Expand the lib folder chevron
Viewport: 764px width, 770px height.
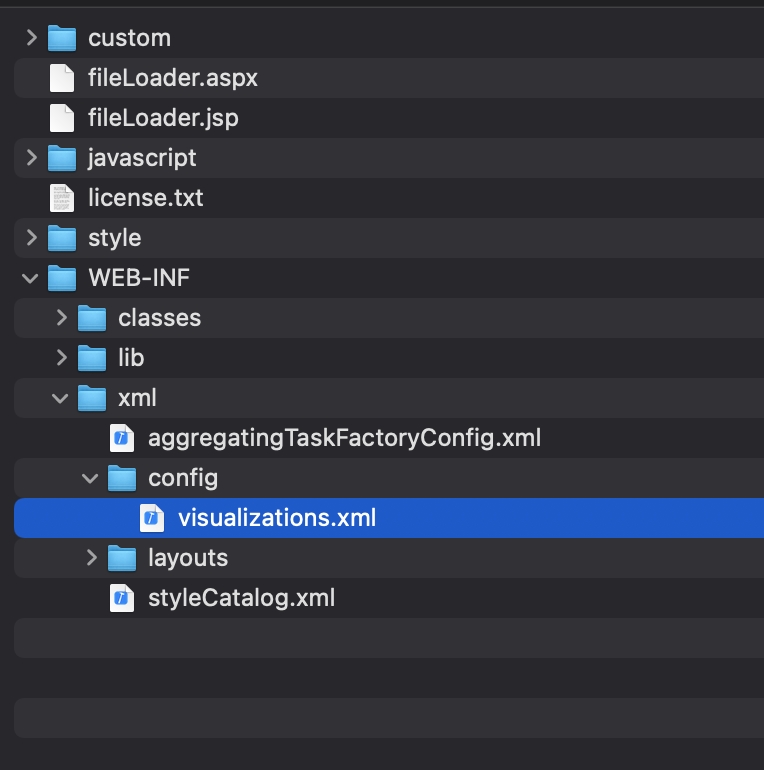[x=61, y=358]
